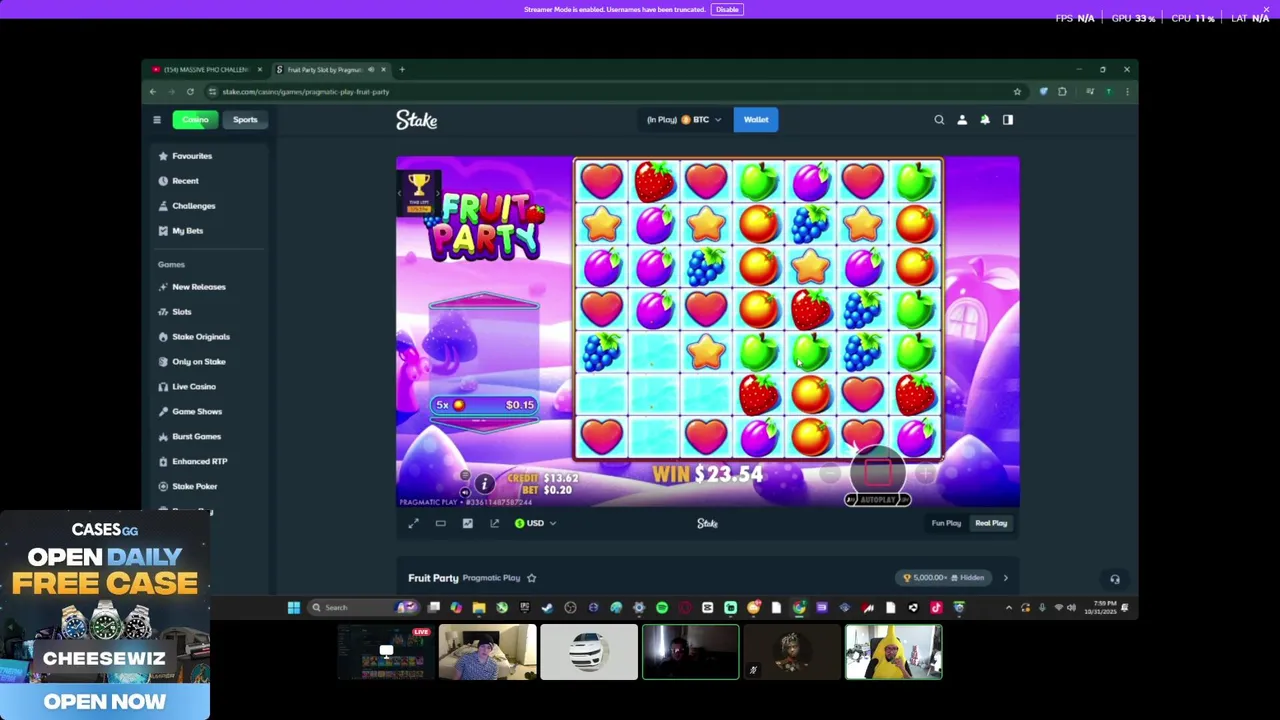Viewport: 1280px width, 720px height.
Task: Open Enhanced RTP category
Action: 199,462
